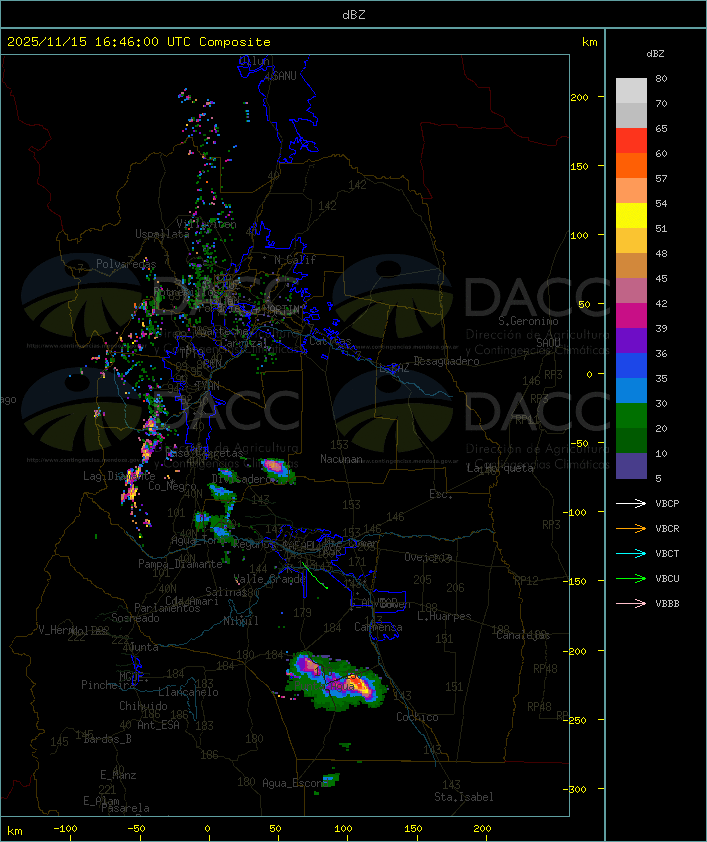Pick the purple 36-39 dBZ swatch
707x842 pixels.
click(631, 340)
